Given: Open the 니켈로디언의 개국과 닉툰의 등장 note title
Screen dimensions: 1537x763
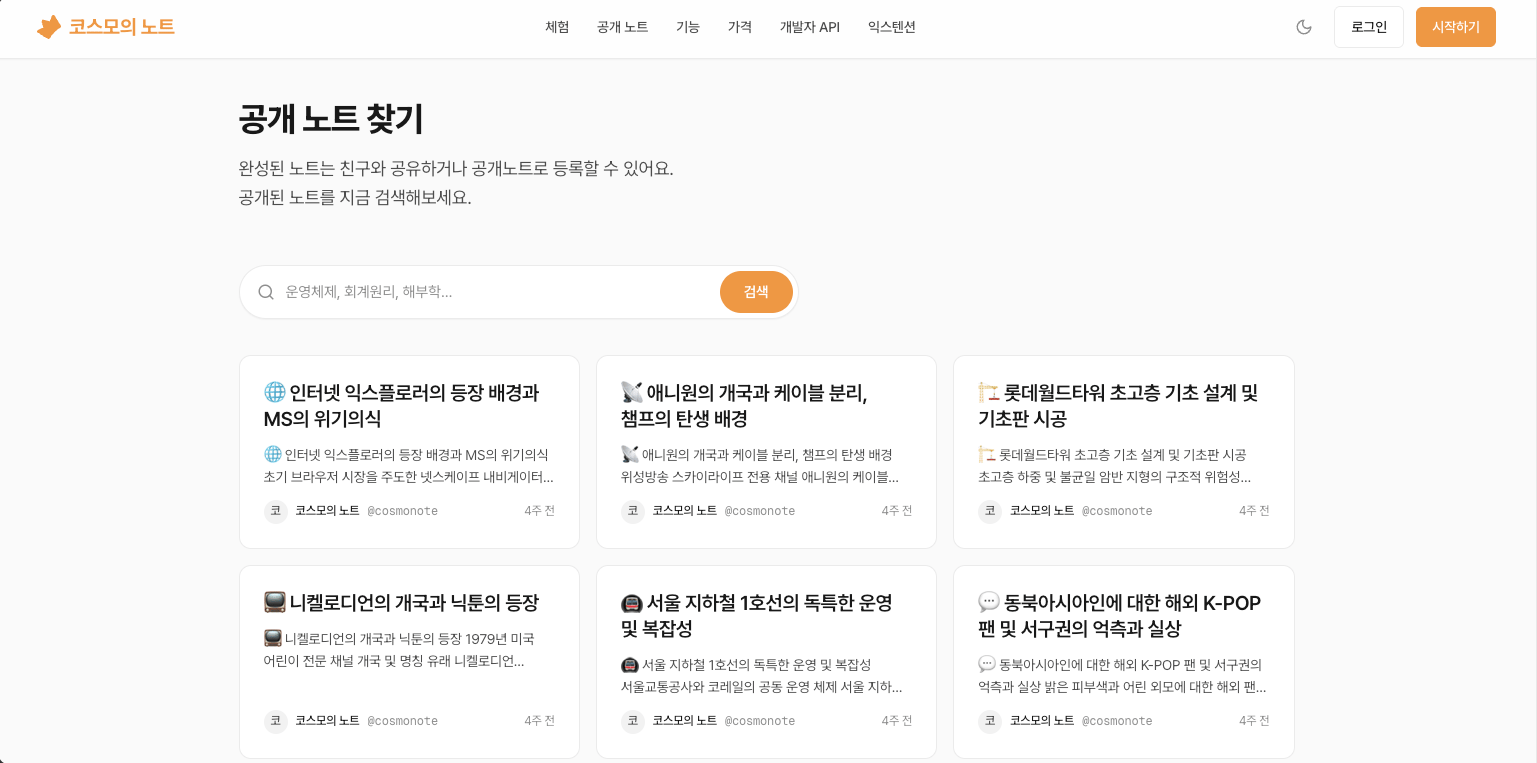Looking at the screenshot, I should tap(402, 603).
